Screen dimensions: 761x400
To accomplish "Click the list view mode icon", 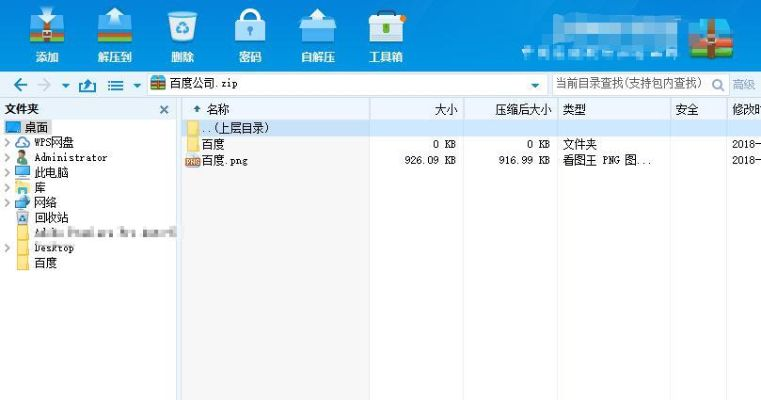I will [116, 86].
